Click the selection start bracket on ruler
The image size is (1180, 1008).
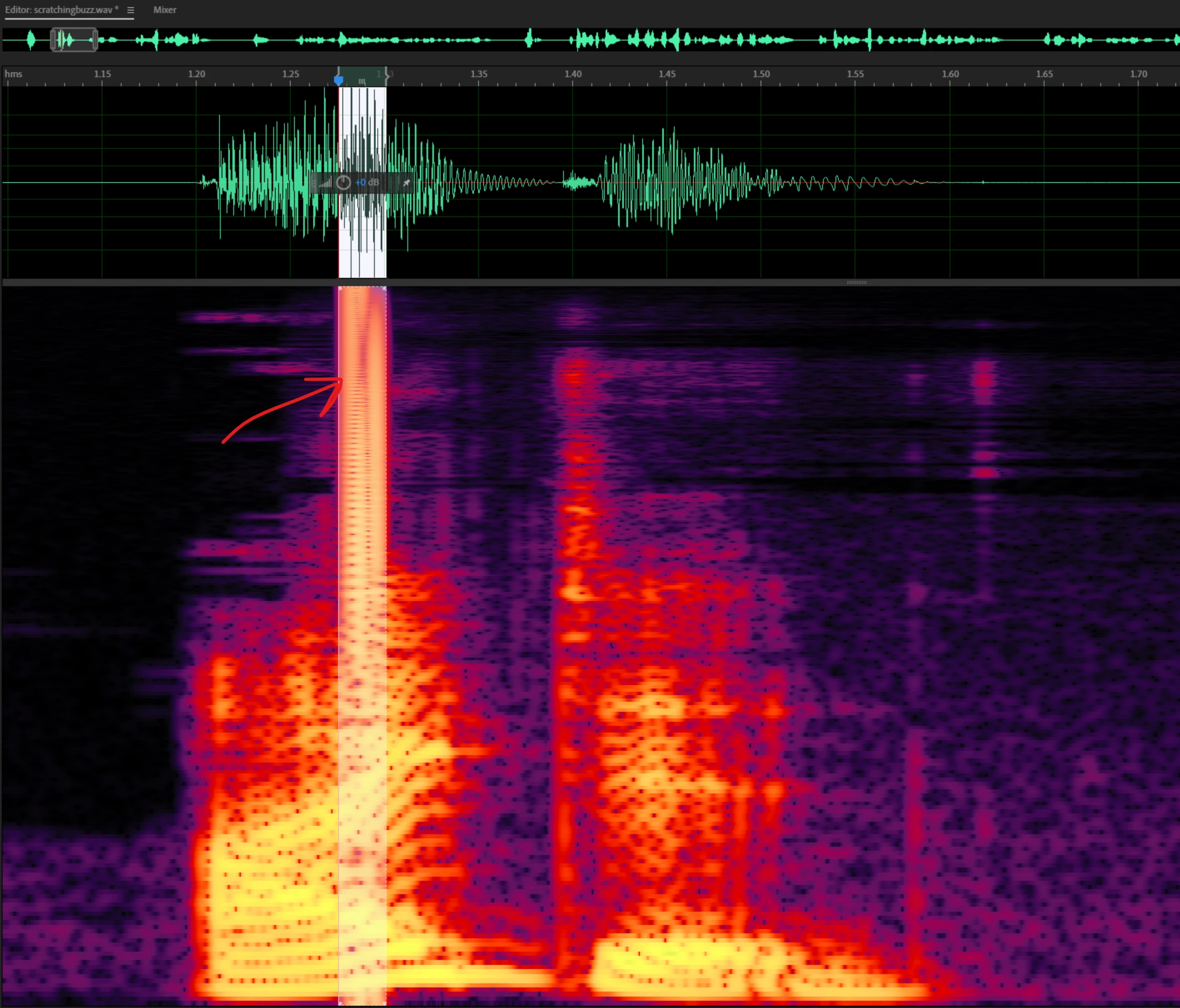[339, 71]
